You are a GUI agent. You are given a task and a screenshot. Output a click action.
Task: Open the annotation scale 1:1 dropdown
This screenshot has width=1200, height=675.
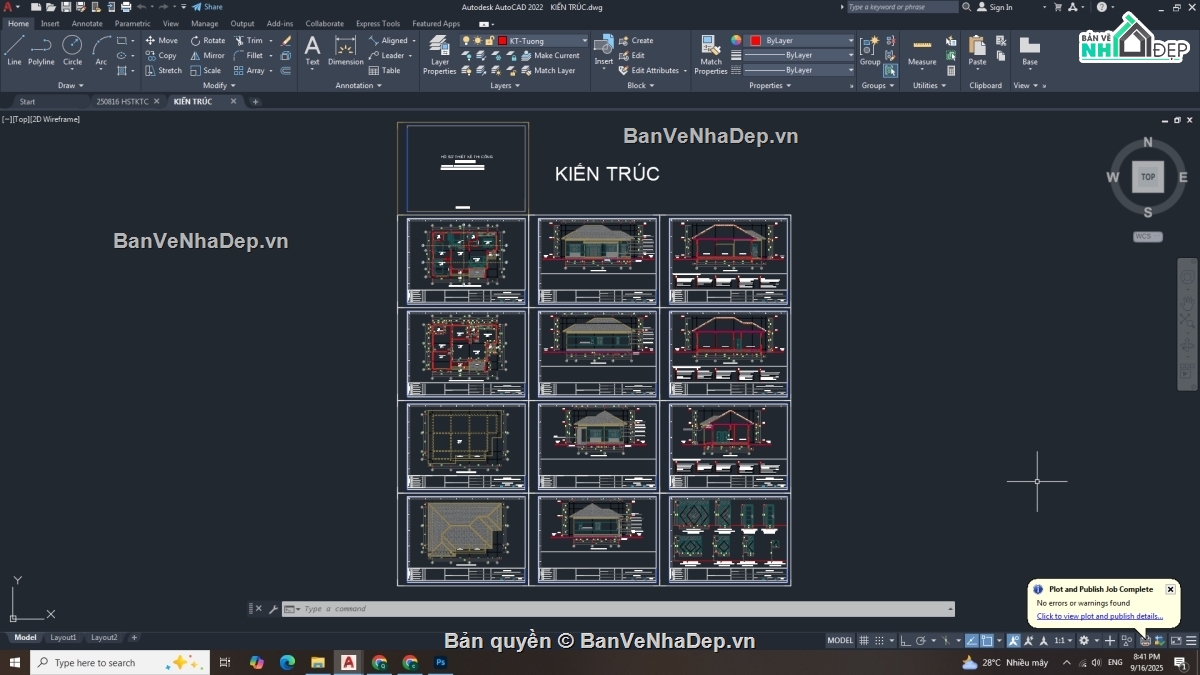tap(1061, 640)
